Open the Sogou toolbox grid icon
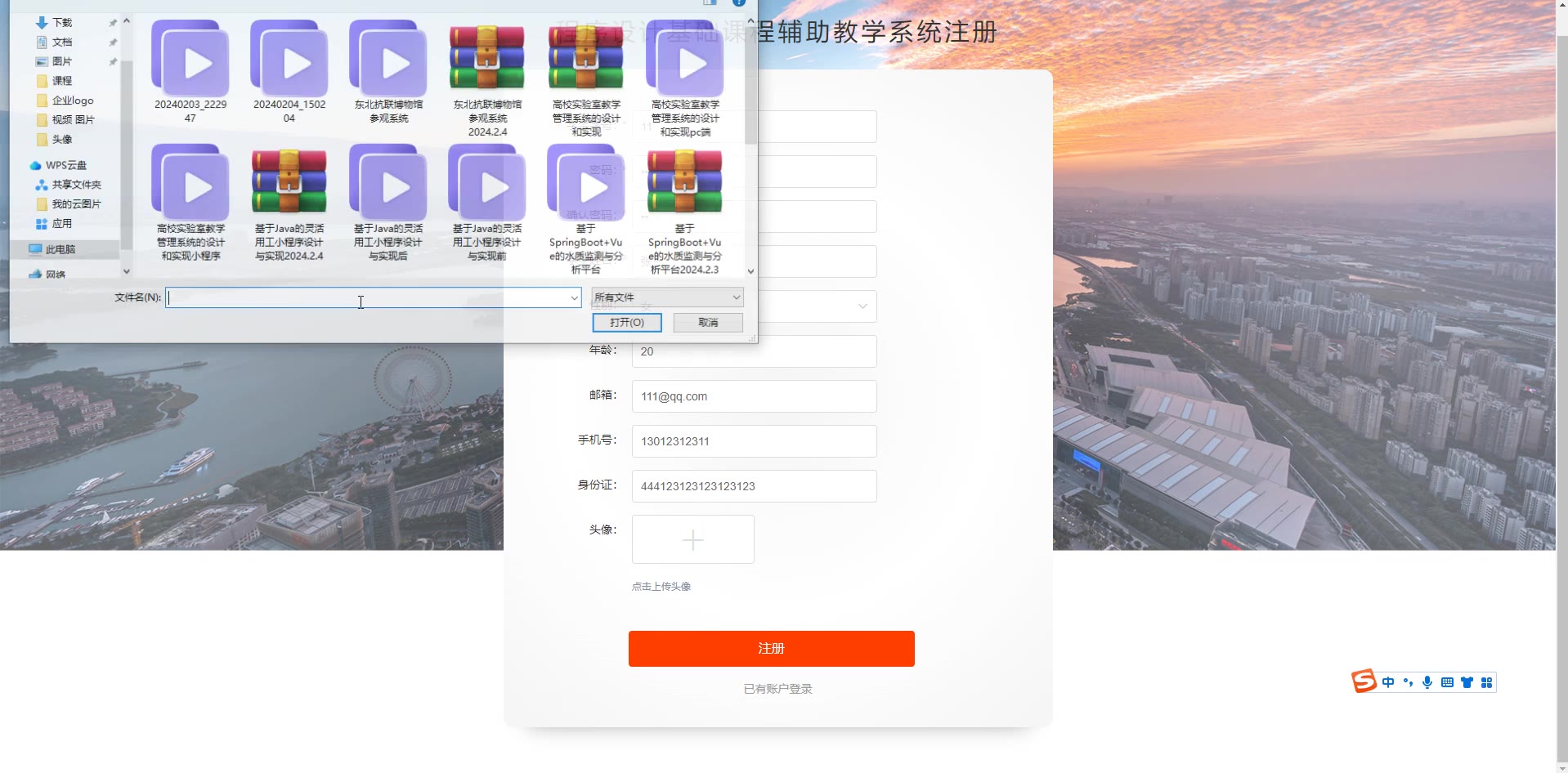 (x=1486, y=682)
